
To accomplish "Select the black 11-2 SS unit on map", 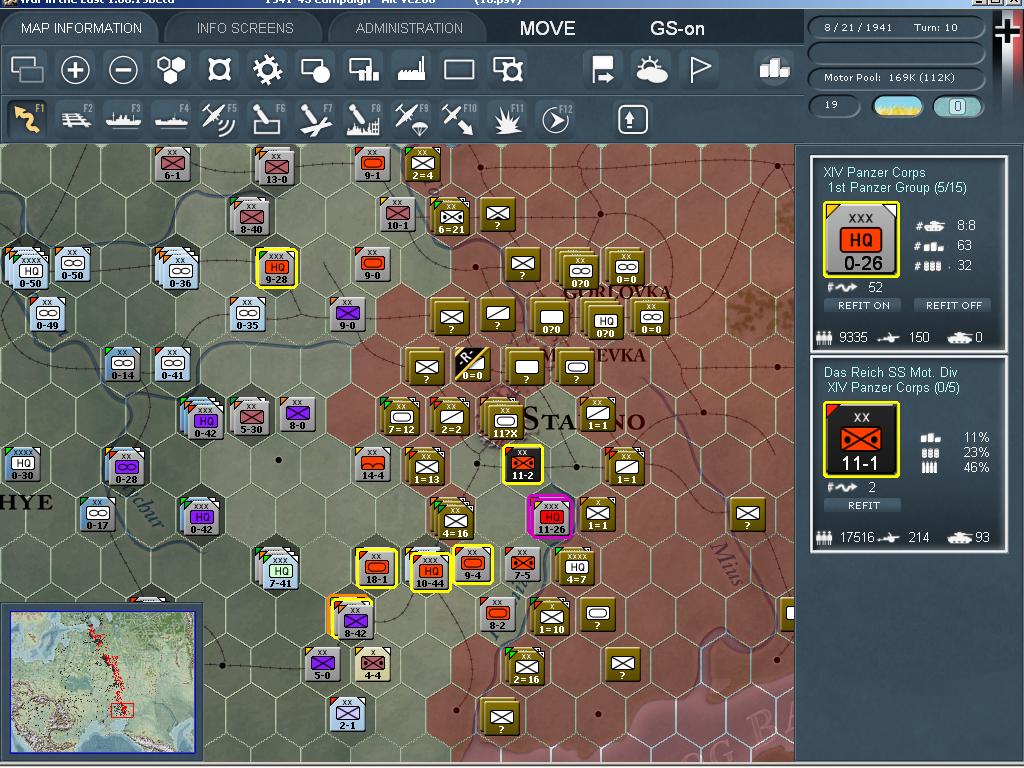I will click(x=522, y=464).
